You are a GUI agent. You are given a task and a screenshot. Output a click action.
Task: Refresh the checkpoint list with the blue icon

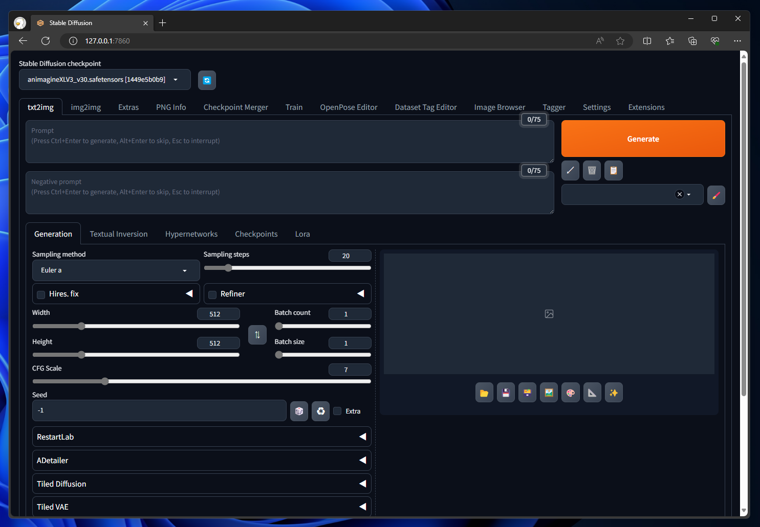[207, 80]
